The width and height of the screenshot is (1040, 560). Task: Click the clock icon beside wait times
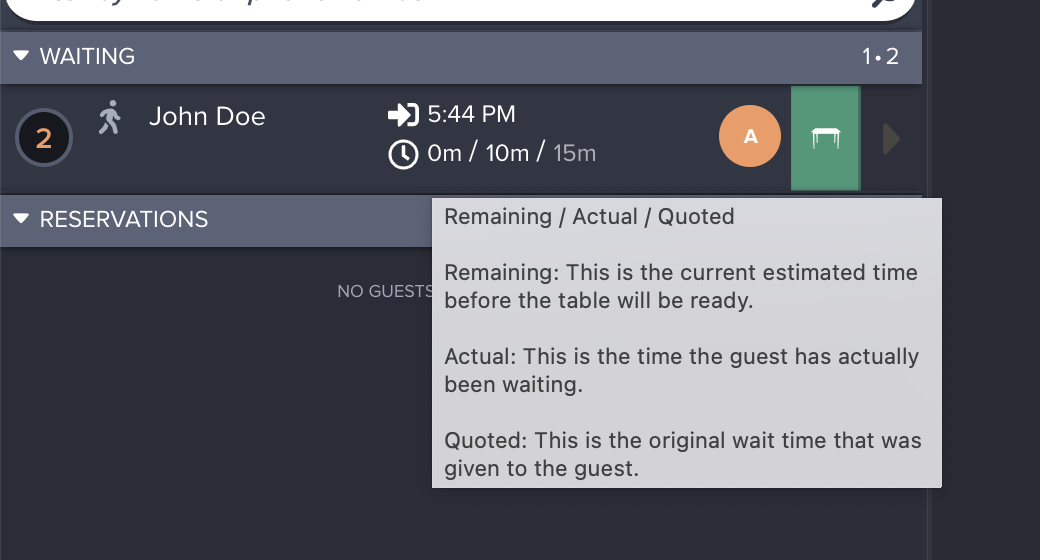[x=403, y=154]
